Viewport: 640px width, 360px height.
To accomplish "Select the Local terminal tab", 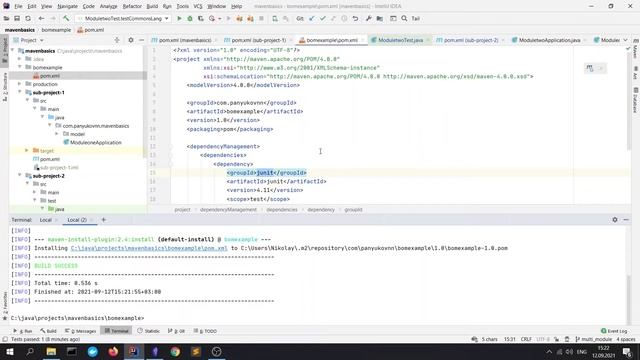I will (45, 220).
